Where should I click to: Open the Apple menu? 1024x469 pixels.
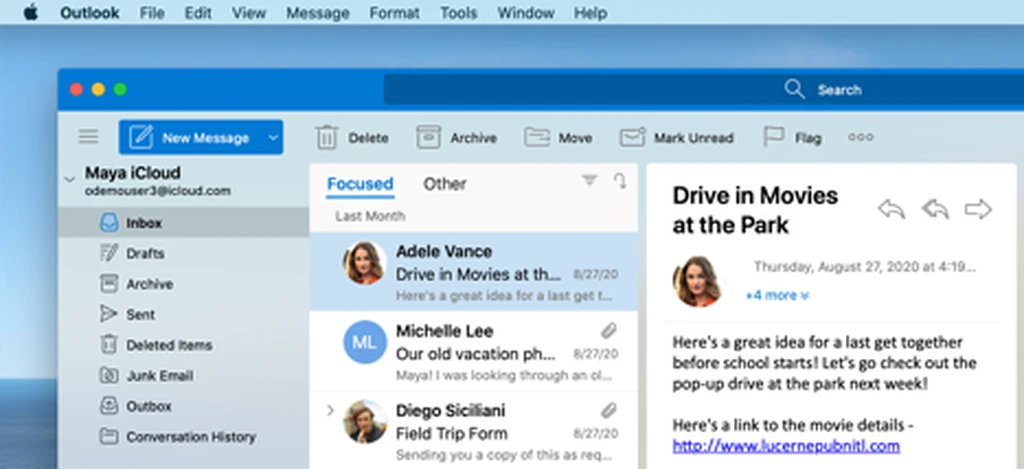31,12
